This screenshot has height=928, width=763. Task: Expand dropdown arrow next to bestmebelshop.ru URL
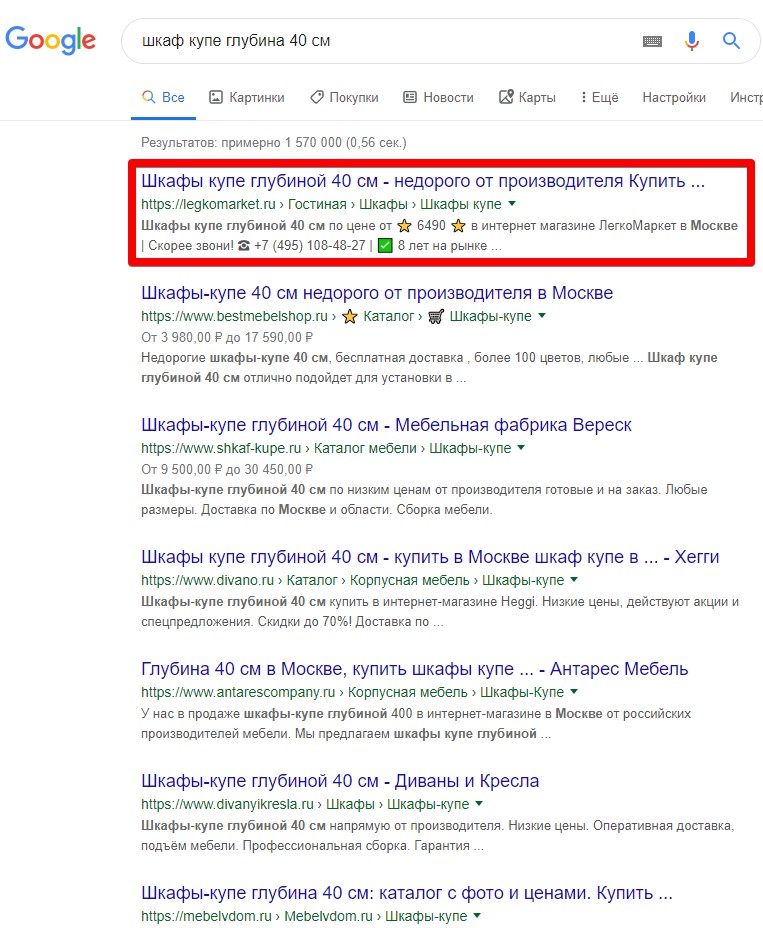click(542, 316)
